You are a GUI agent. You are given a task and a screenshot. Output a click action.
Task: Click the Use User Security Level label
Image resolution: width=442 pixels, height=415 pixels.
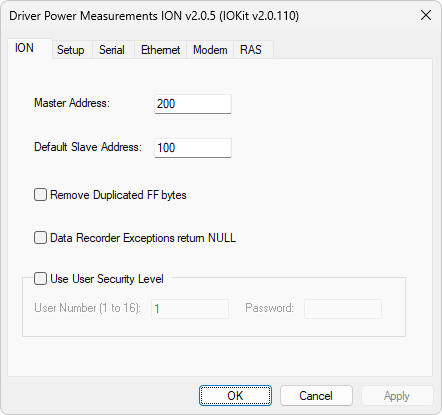[x=107, y=279]
